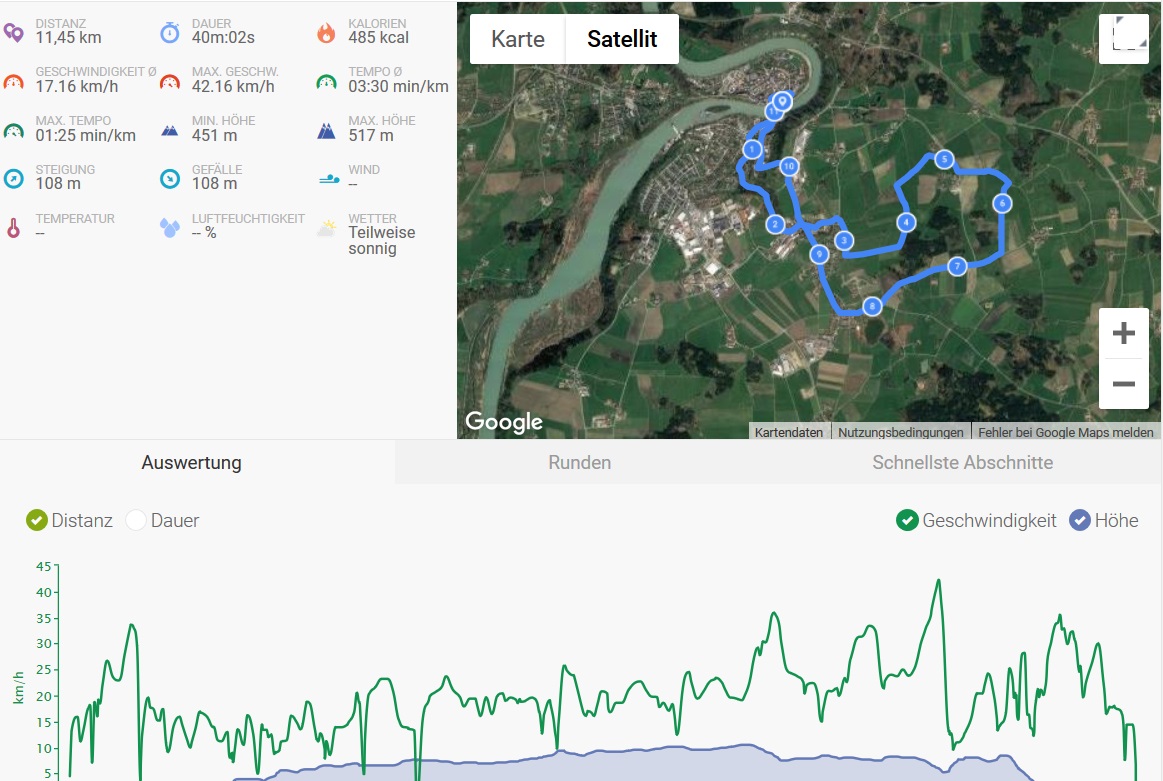Click kilometer marker 5 on route
This screenshot has width=1163, height=781.
click(943, 159)
